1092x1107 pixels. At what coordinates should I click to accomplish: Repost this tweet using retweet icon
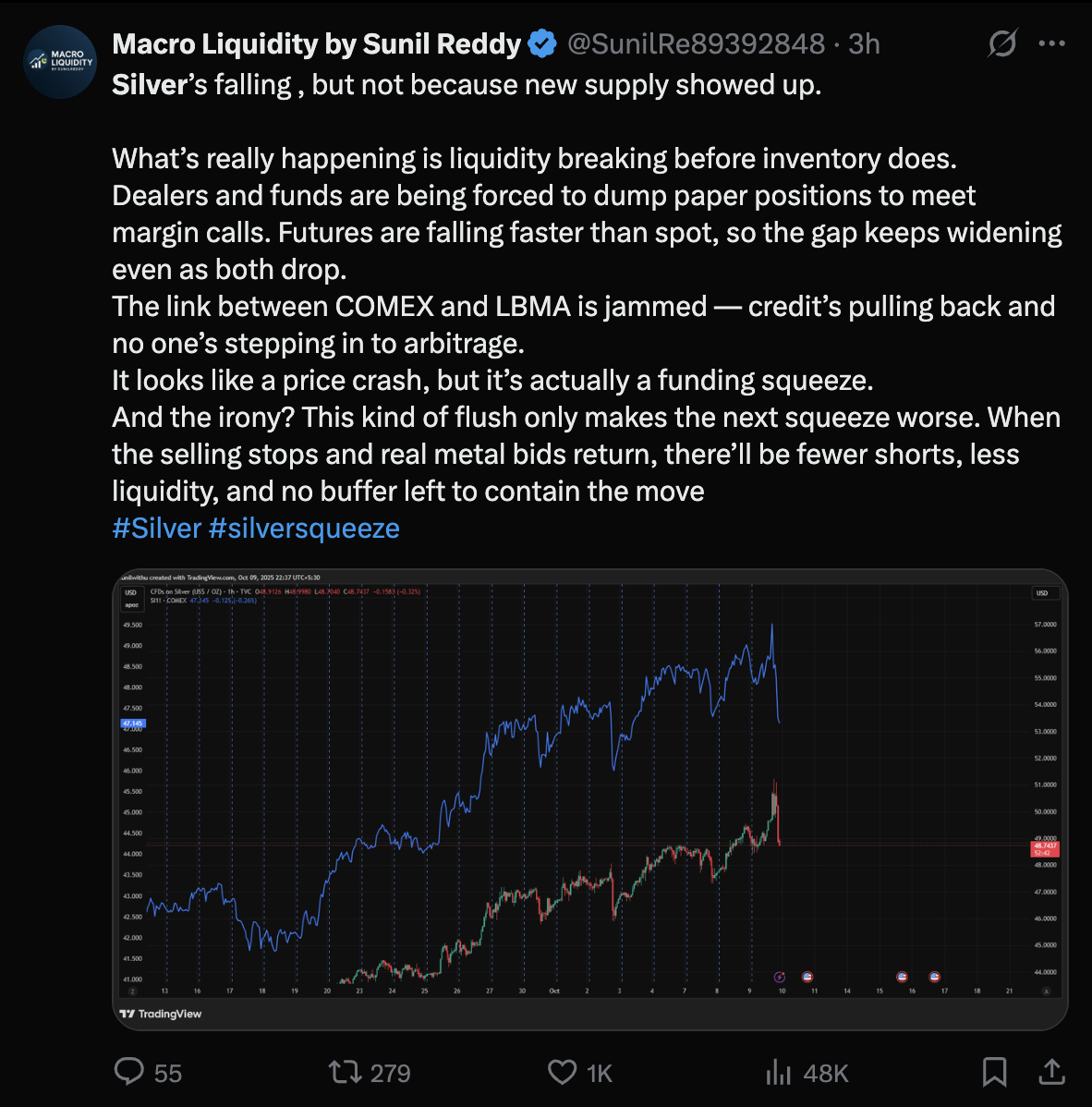[344, 1072]
